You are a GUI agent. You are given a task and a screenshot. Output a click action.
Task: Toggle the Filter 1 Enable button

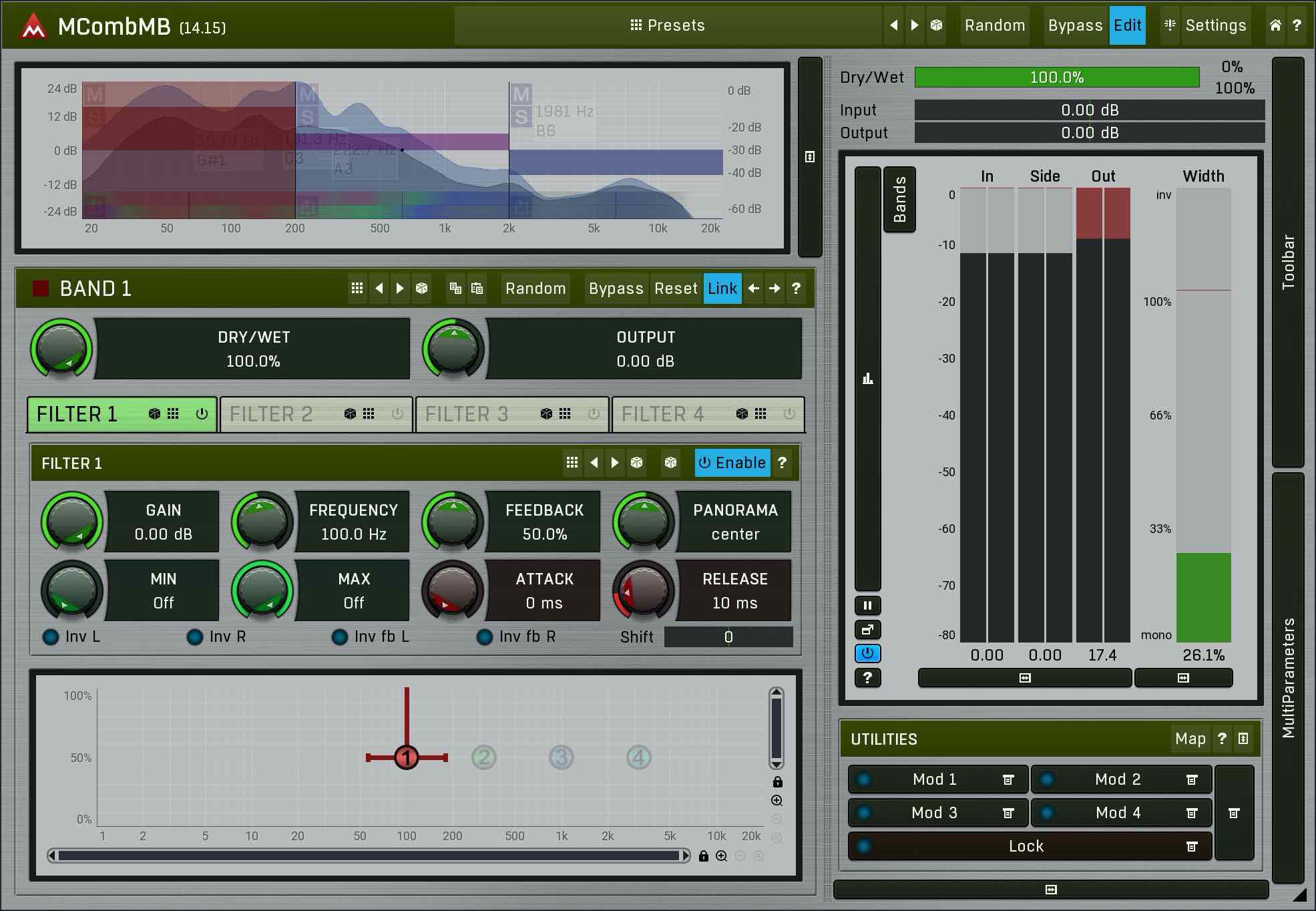pos(732,463)
